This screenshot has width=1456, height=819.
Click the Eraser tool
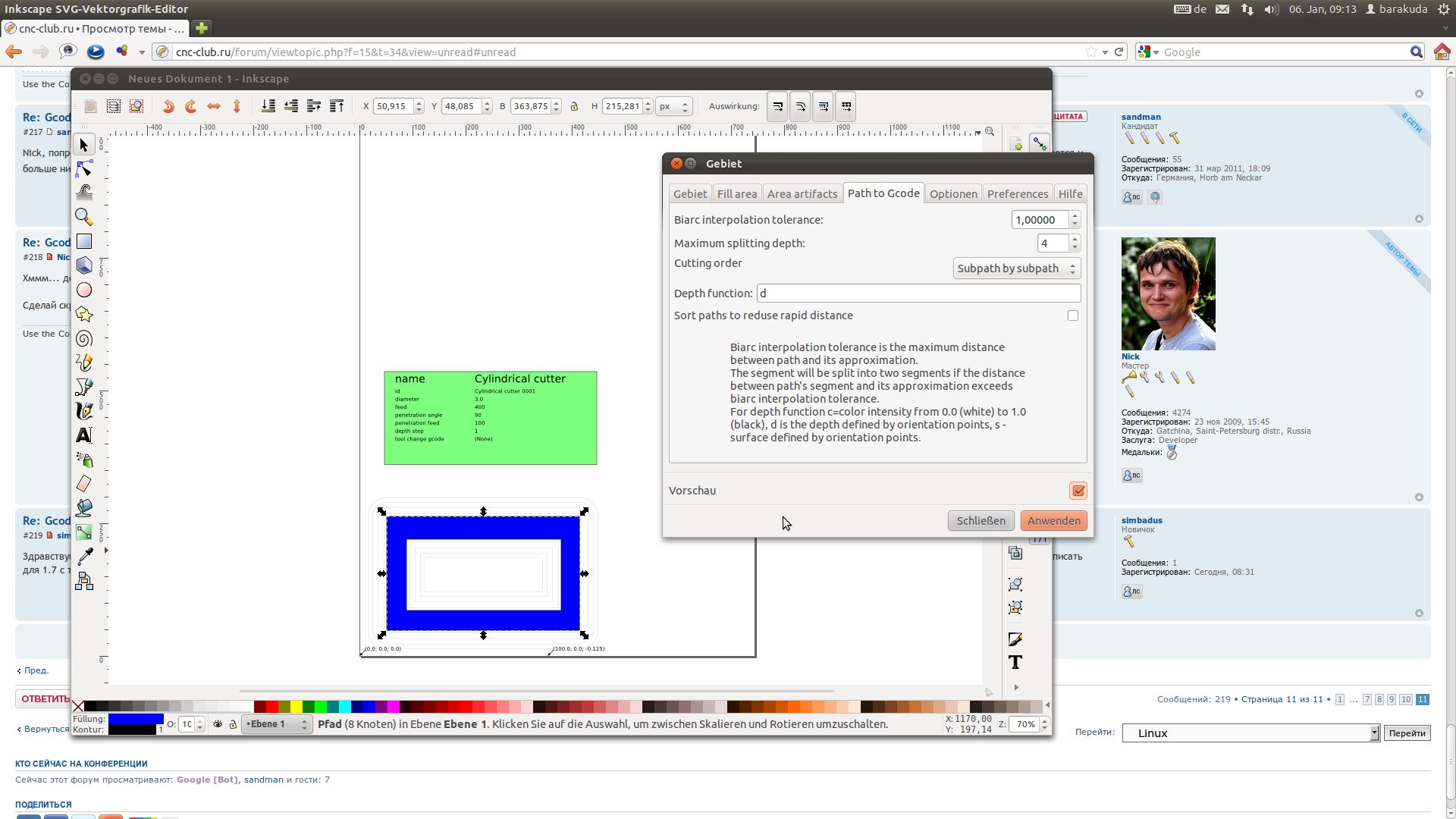coord(84,484)
